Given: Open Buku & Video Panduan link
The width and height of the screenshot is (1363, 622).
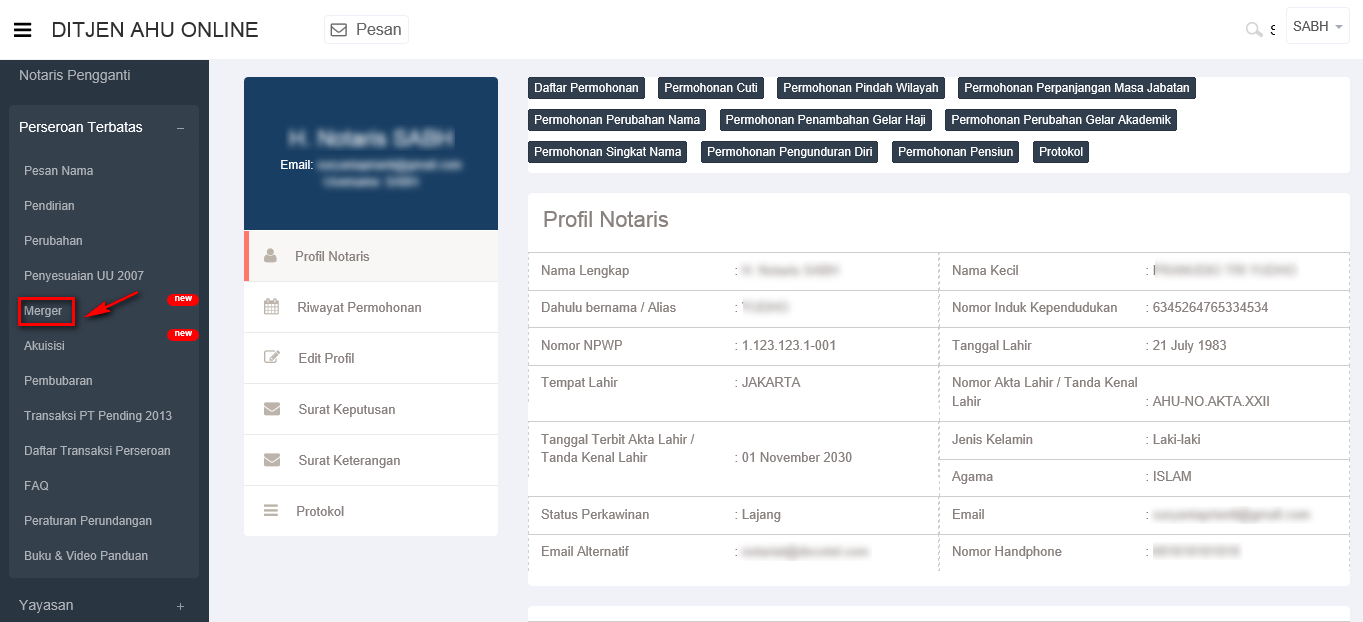Looking at the screenshot, I should point(86,556).
